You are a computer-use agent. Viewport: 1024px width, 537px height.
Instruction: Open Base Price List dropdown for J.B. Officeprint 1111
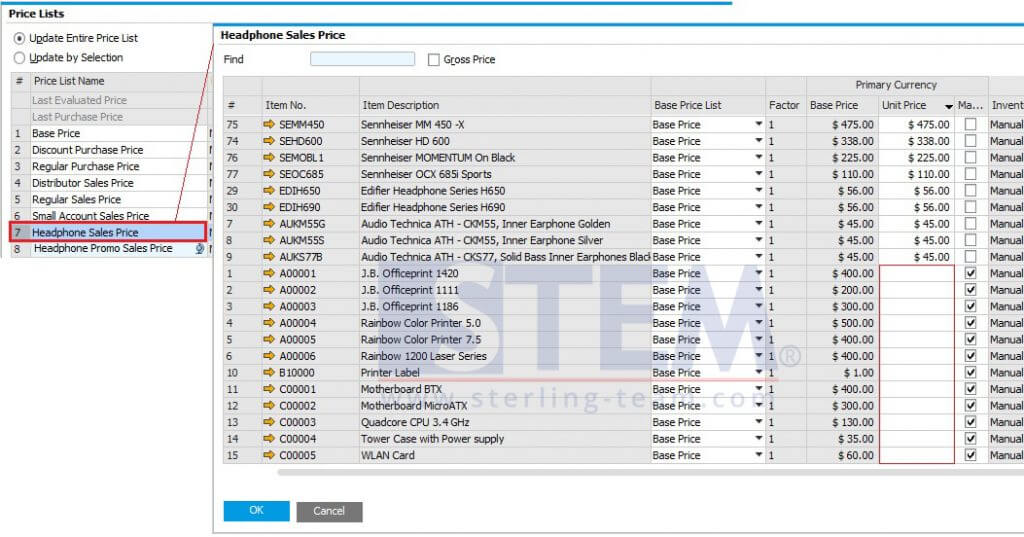(758, 289)
